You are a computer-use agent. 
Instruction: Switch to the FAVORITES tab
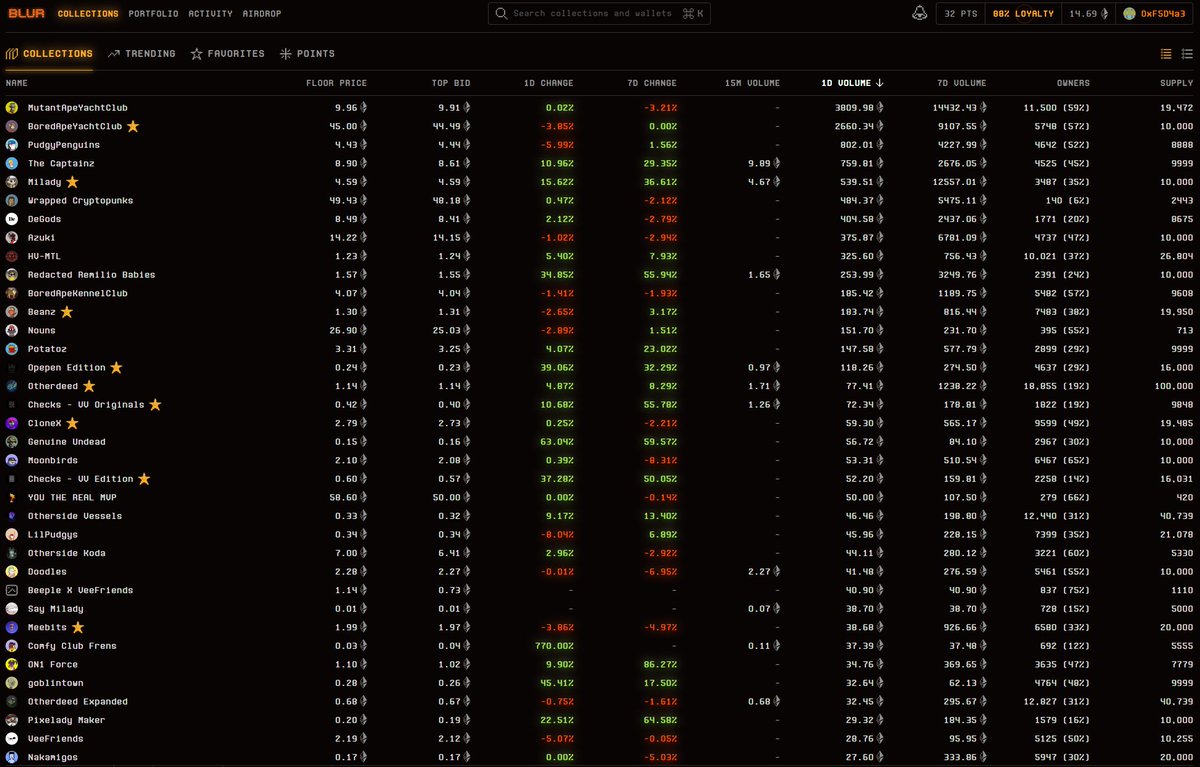227,54
